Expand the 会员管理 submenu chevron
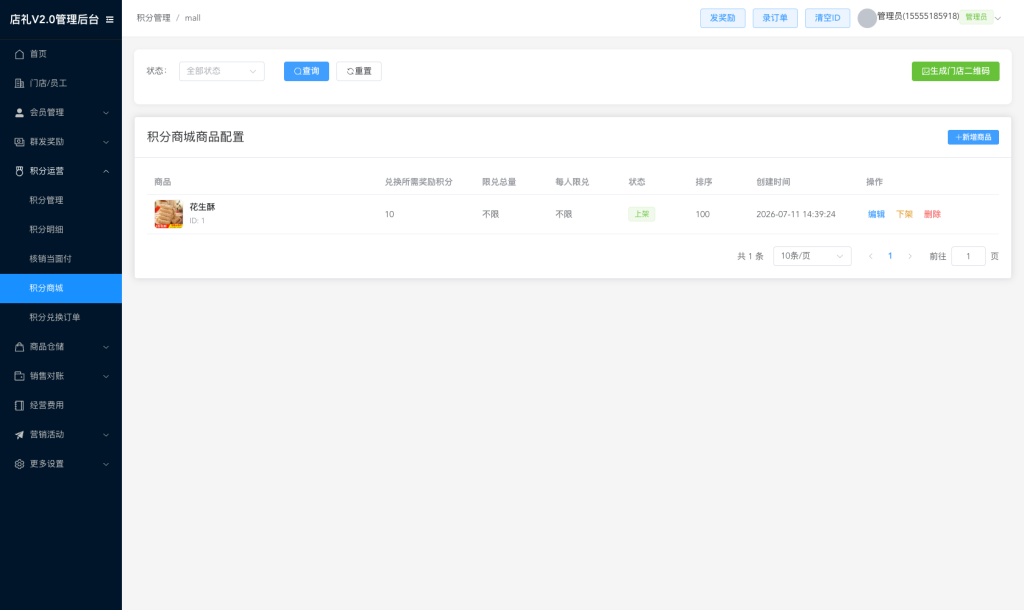1024x610 pixels. pyautogui.click(x=106, y=113)
